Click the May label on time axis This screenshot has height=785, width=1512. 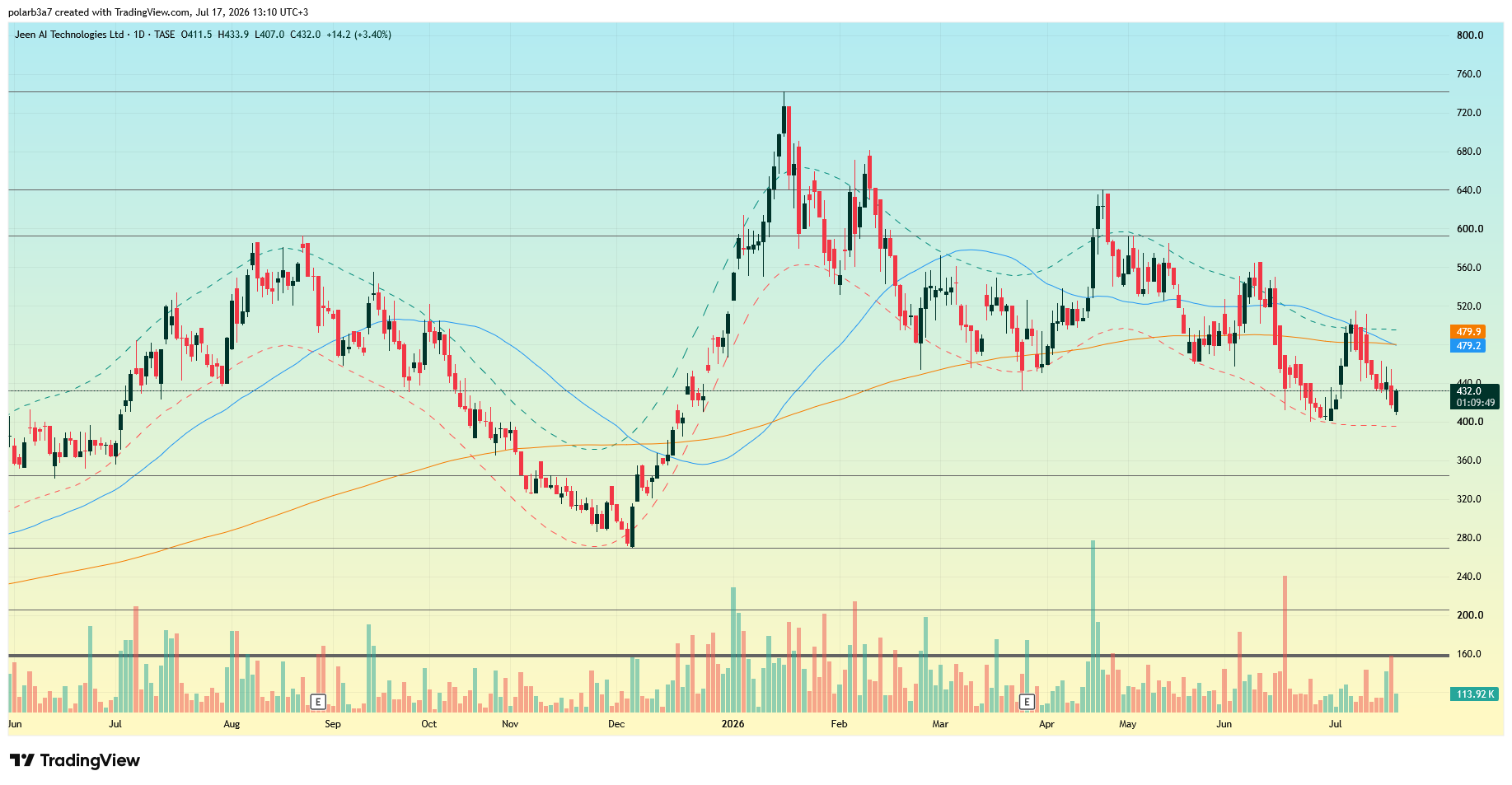(x=1127, y=724)
